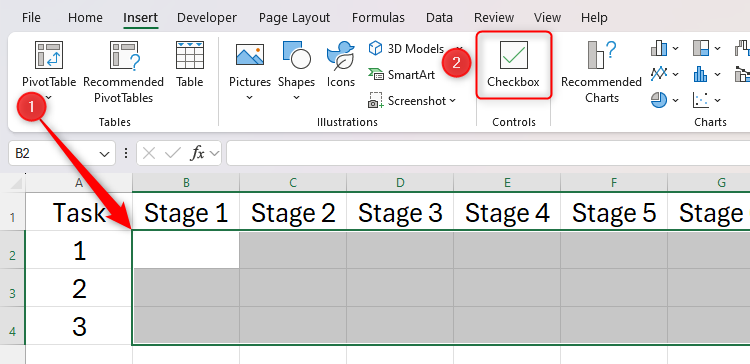Insert a Combo chart

(742, 74)
